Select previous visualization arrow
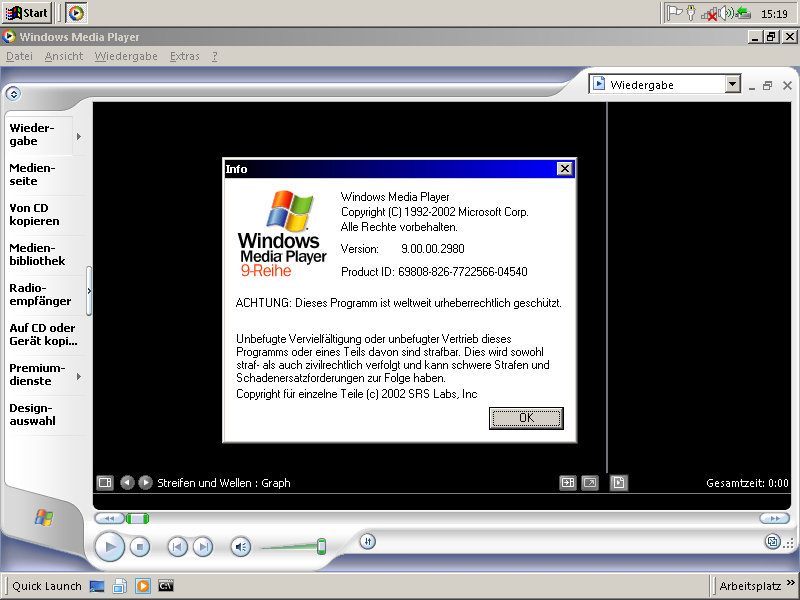 [127, 483]
